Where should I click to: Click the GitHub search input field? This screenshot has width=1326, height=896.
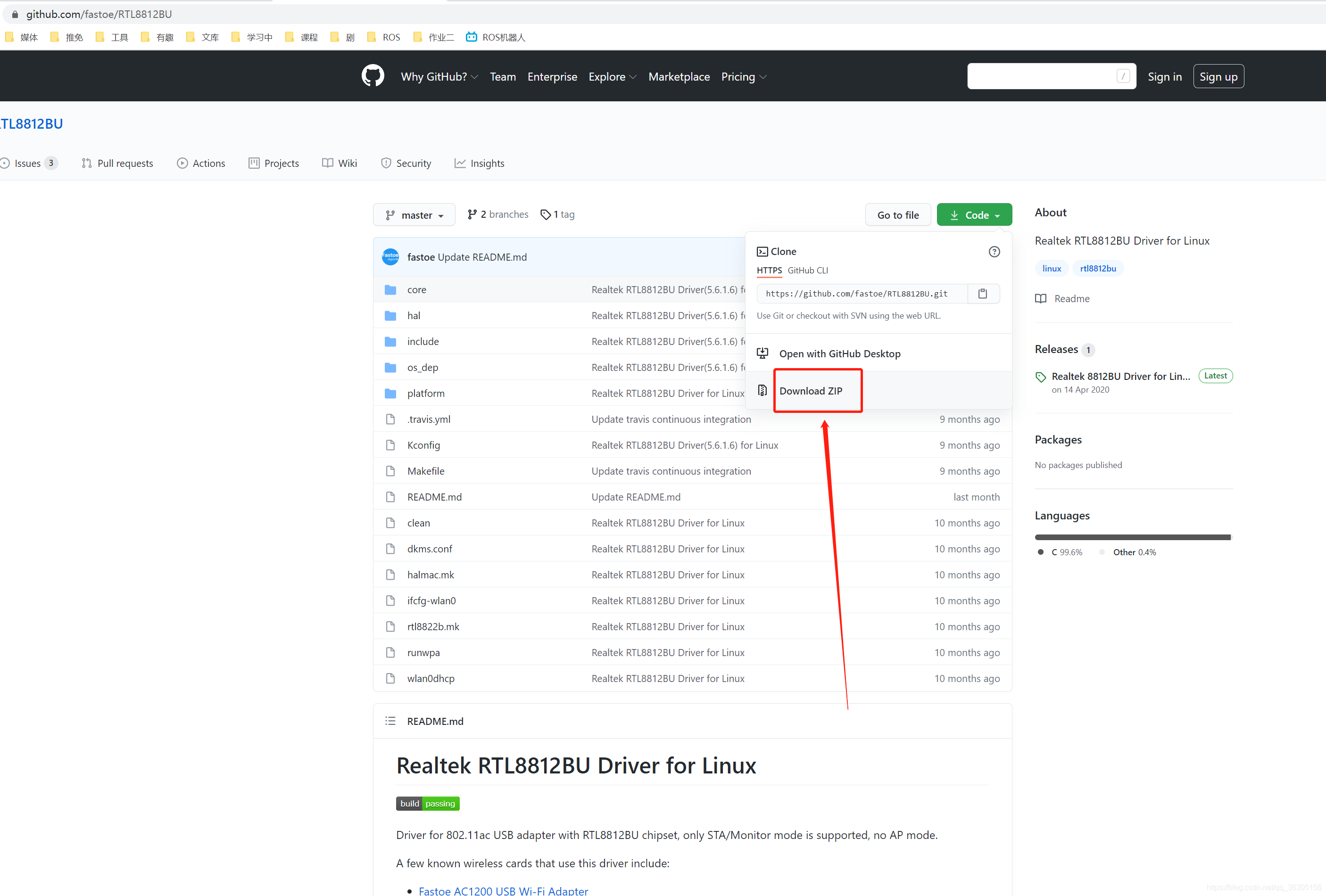click(x=1041, y=76)
